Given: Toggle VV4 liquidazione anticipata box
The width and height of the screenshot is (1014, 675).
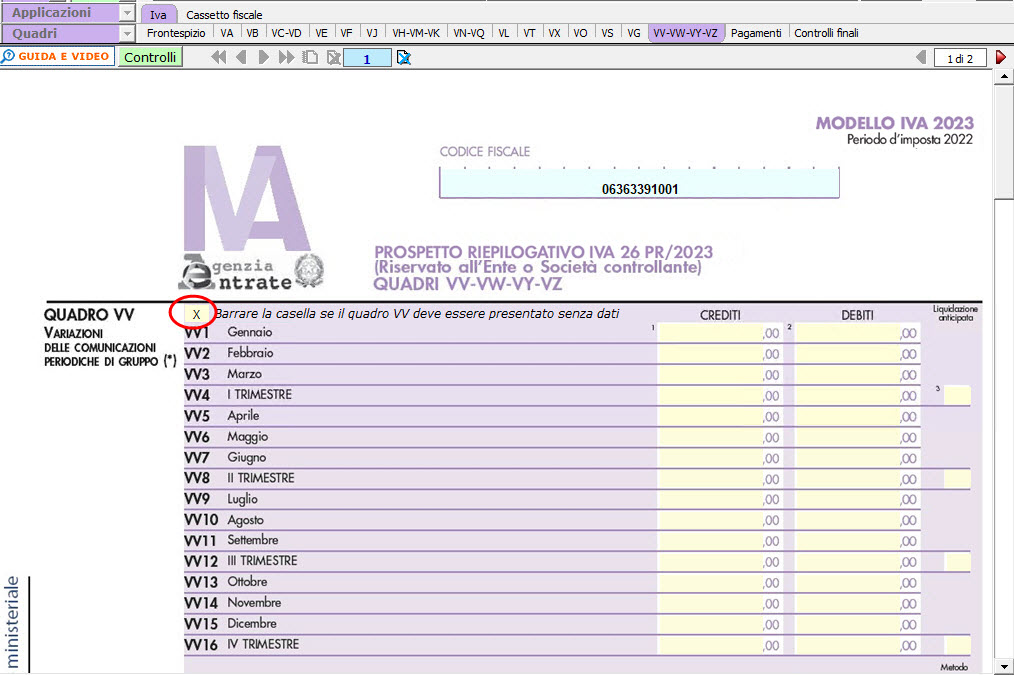Looking at the screenshot, I should point(957,395).
